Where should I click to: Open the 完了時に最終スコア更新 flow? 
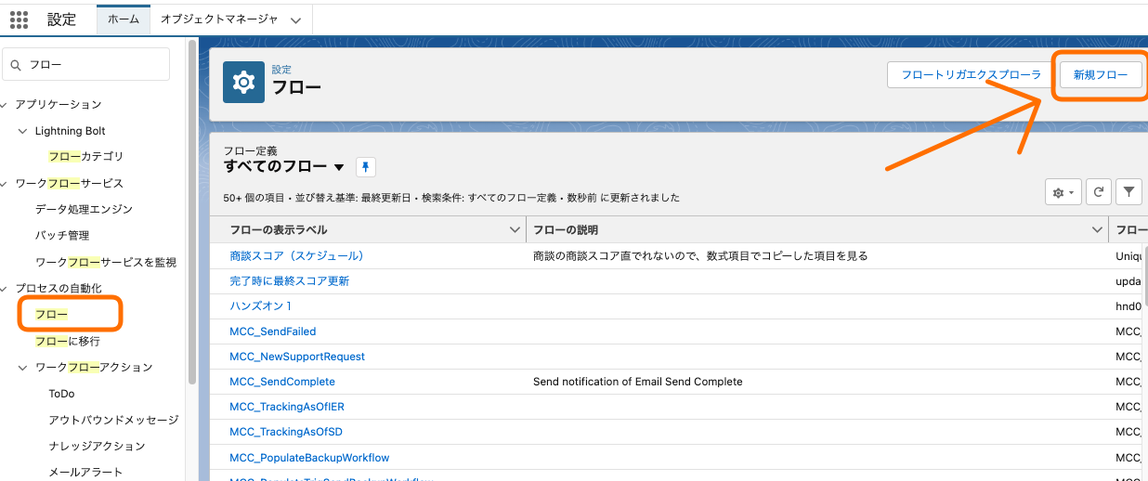pos(289,281)
